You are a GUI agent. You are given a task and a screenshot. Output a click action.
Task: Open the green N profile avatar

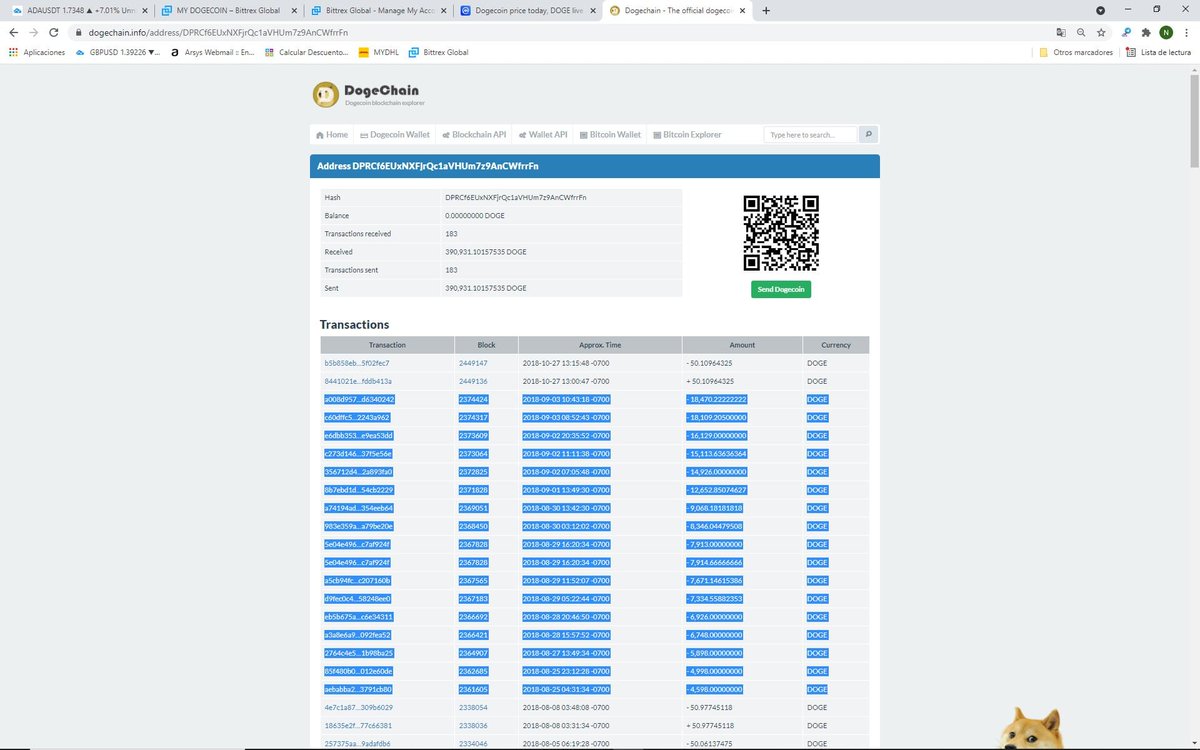[1165, 32]
